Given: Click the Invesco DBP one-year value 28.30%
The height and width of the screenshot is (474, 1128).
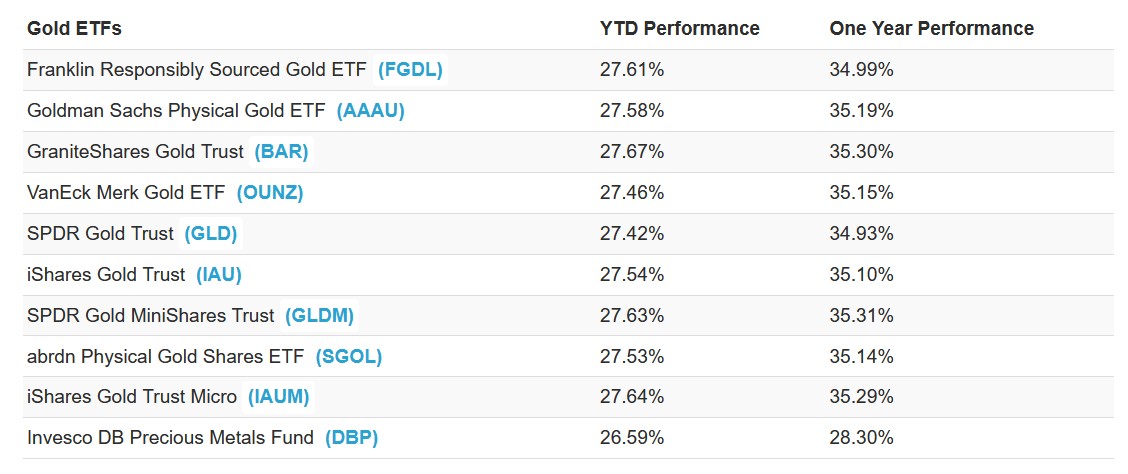Looking at the screenshot, I should [861, 438].
